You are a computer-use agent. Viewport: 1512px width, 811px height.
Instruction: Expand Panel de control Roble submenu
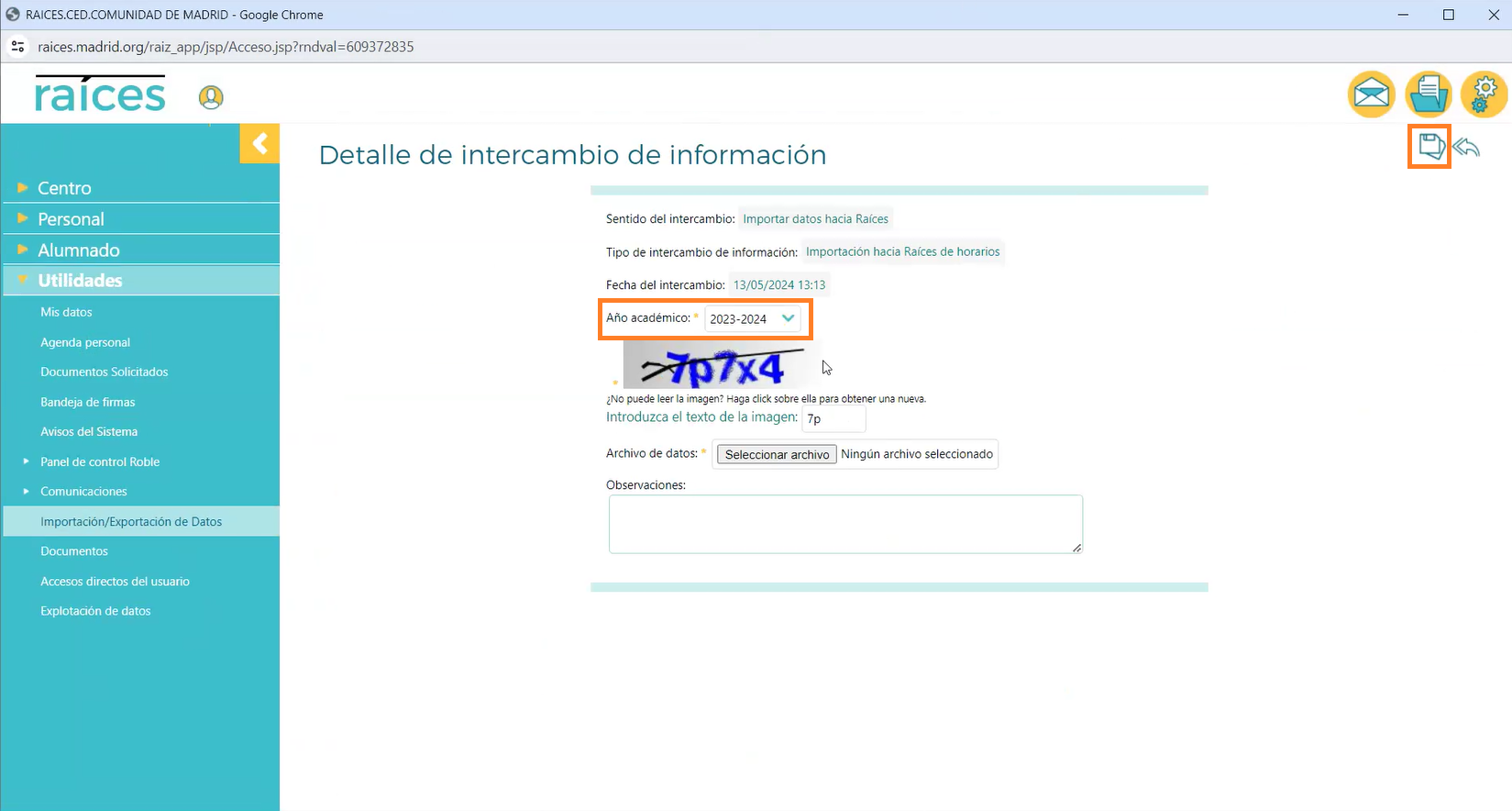(x=99, y=461)
